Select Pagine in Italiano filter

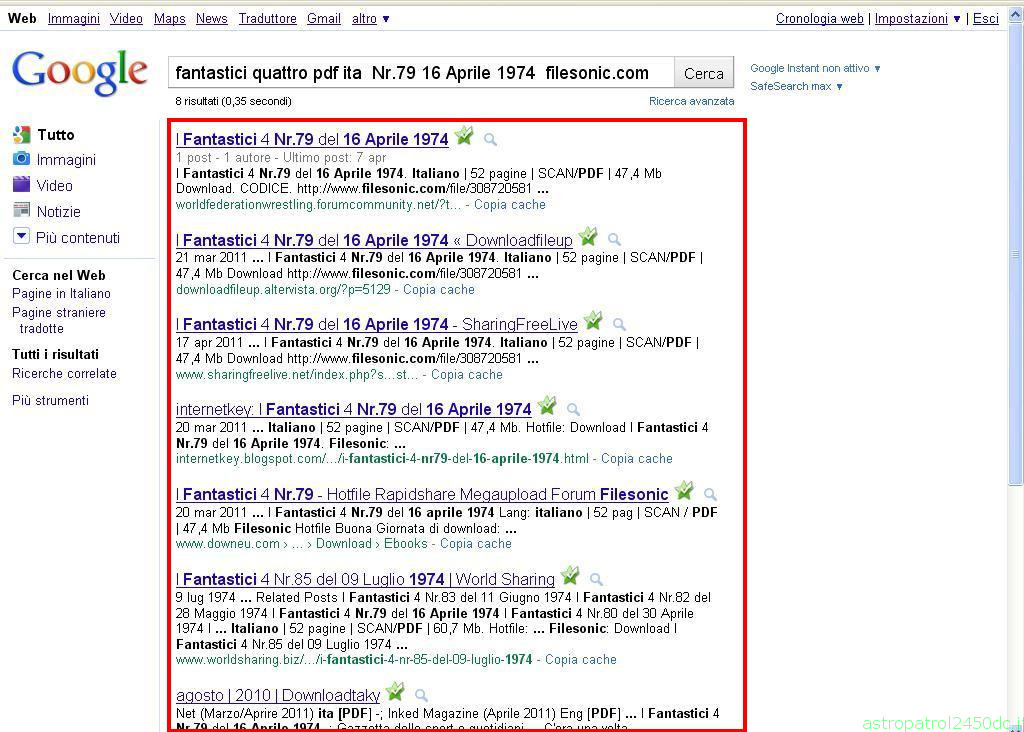point(61,294)
